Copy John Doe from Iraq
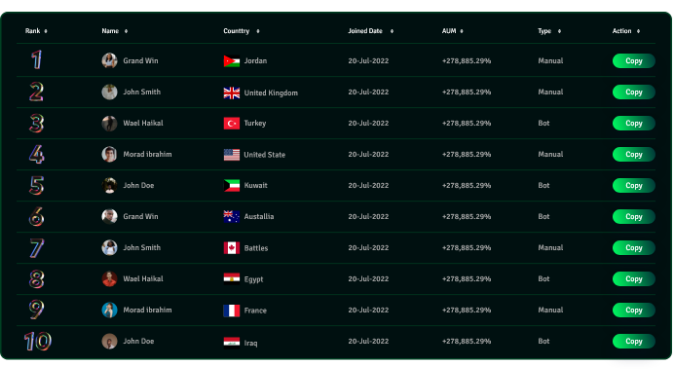 click(x=633, y=341)
